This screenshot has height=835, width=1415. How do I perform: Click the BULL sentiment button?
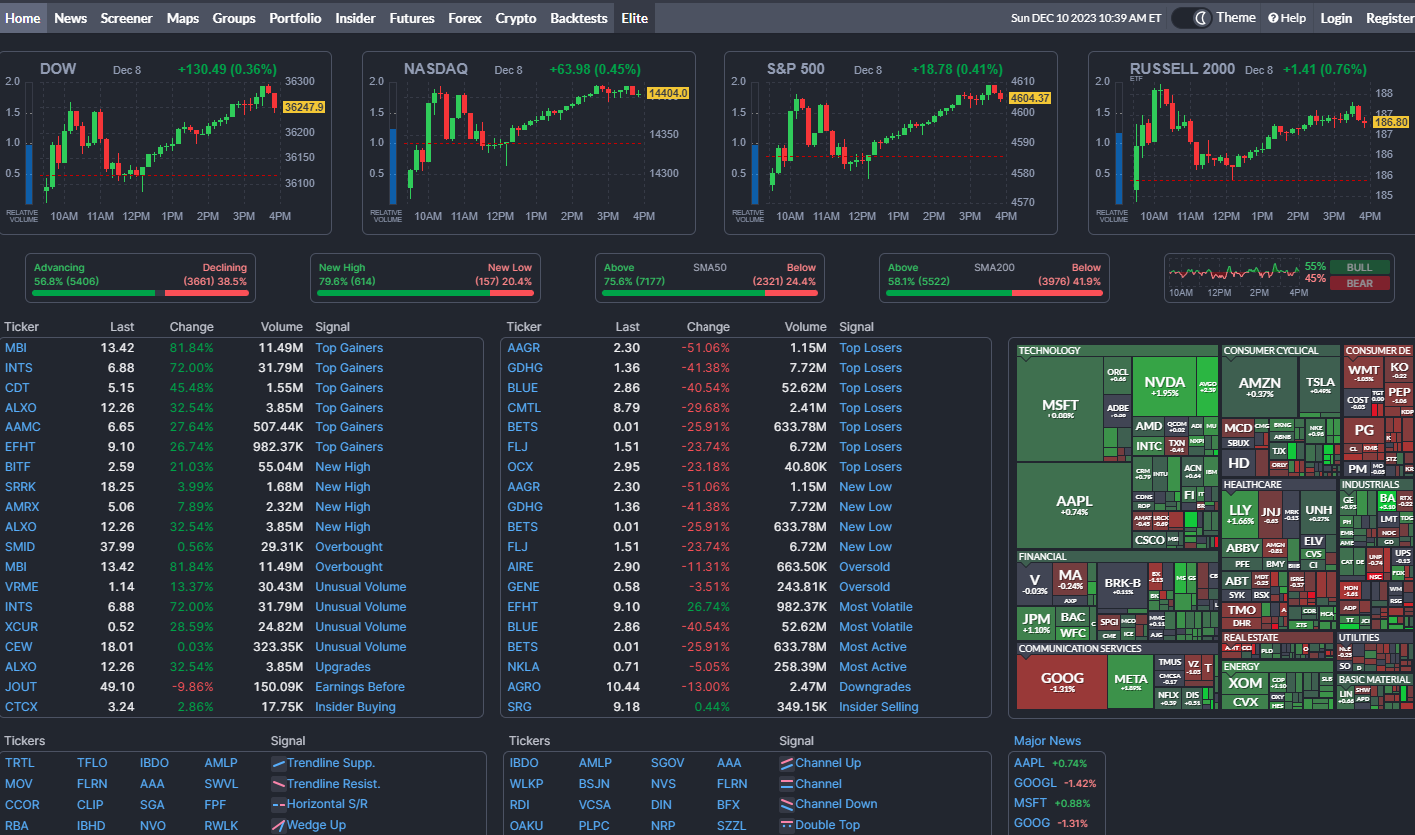[x=1359, y=267]
